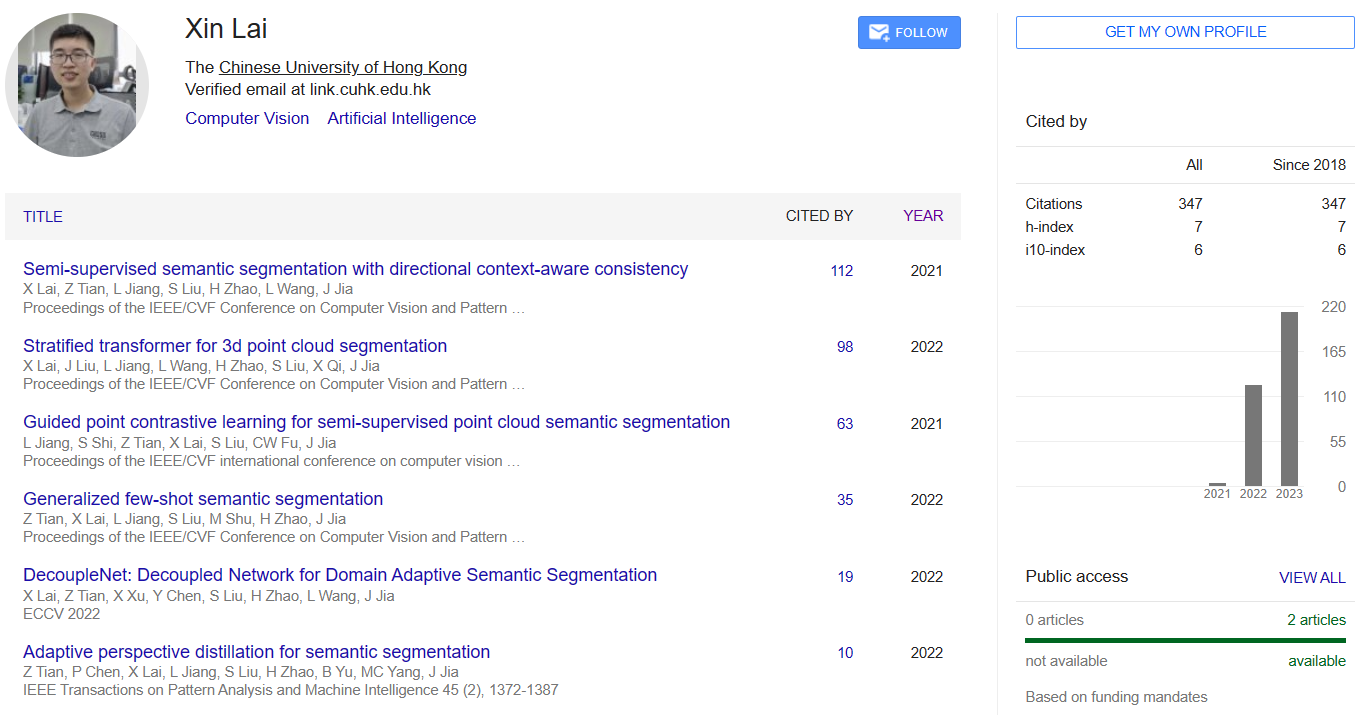Select the Artificial Intelligence interest label
The height and width of the screenshot is (715, 1372).
[401, 118]
